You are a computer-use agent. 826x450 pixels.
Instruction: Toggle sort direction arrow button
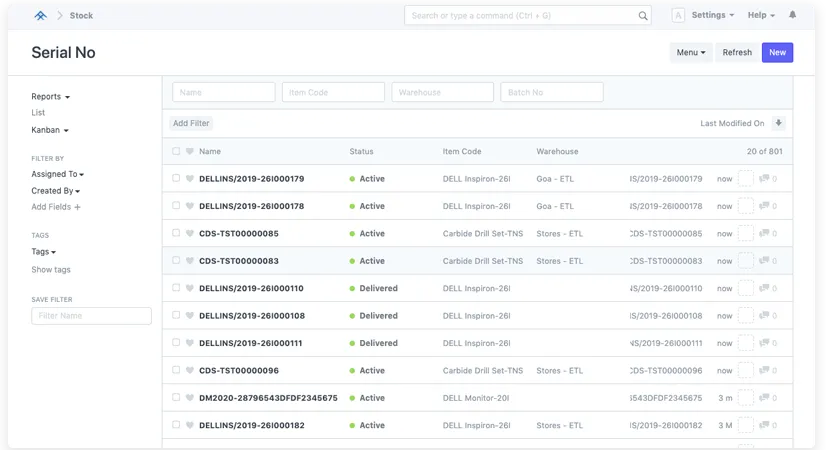(x=779, y=123)
